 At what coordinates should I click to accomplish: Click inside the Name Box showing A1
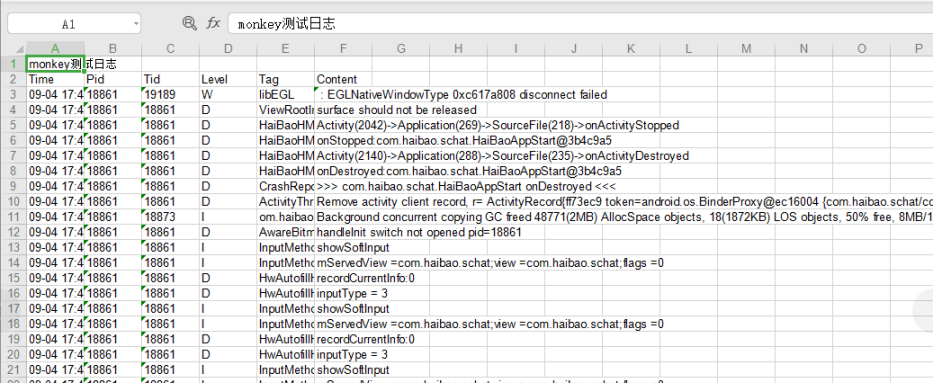[x=69, y=24]
